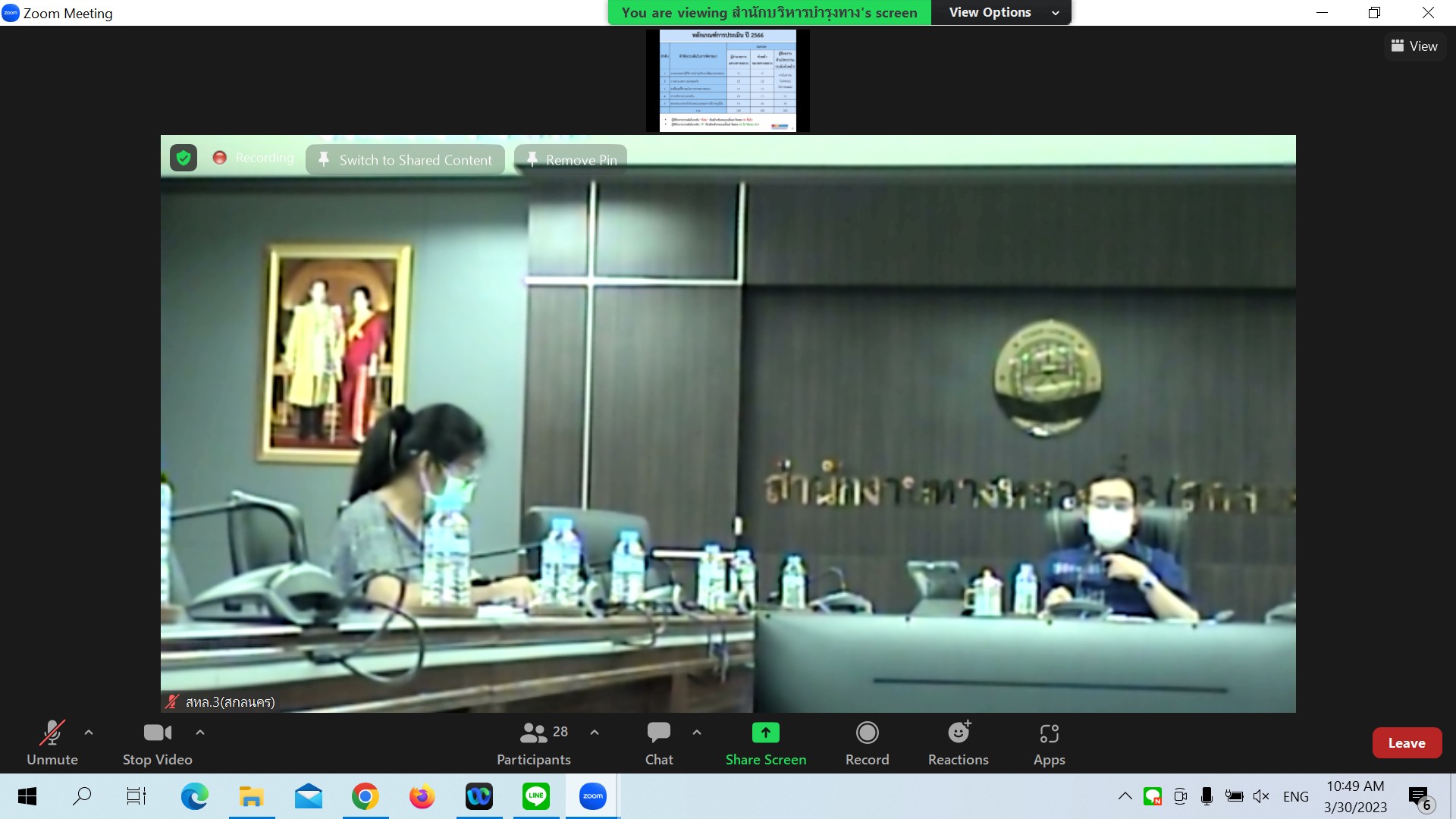Switch to Shared Content
The width and height of the screenshot is (1456, 819).
pyautogui.click(x=406, y=160)
